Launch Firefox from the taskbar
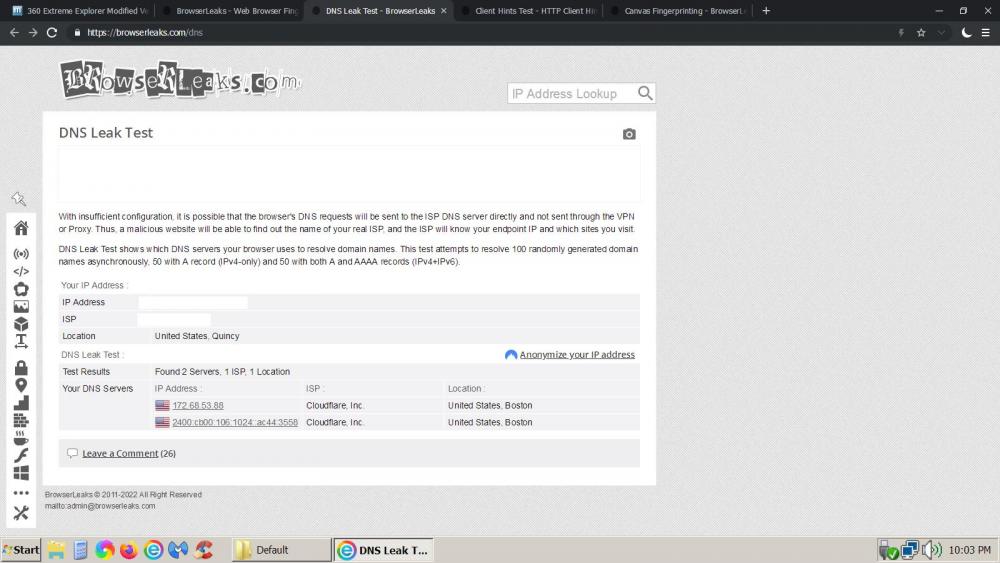This screenshot has height=563, width=1000. [129, 550]
